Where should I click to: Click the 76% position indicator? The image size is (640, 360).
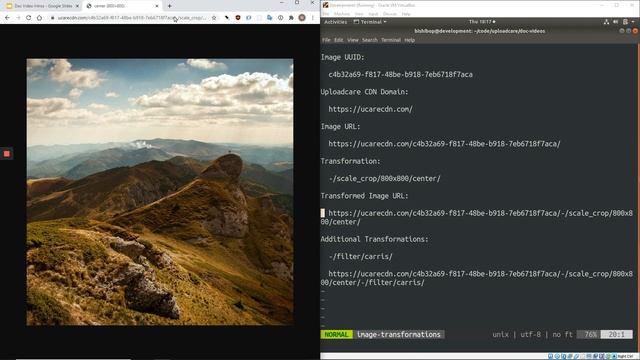(590, 334)
